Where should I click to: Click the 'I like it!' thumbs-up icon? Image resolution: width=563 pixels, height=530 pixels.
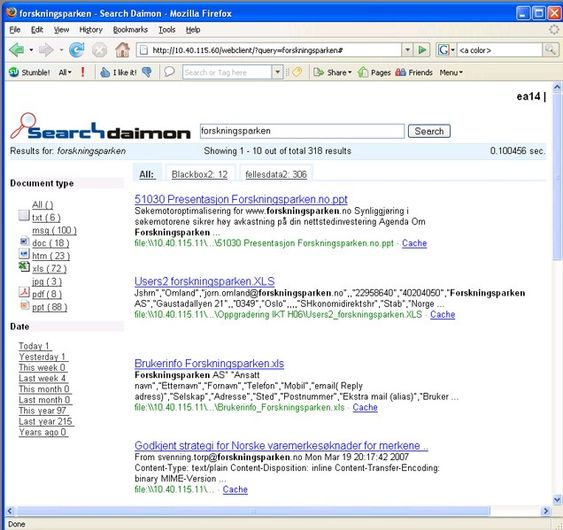coord(105,73)
